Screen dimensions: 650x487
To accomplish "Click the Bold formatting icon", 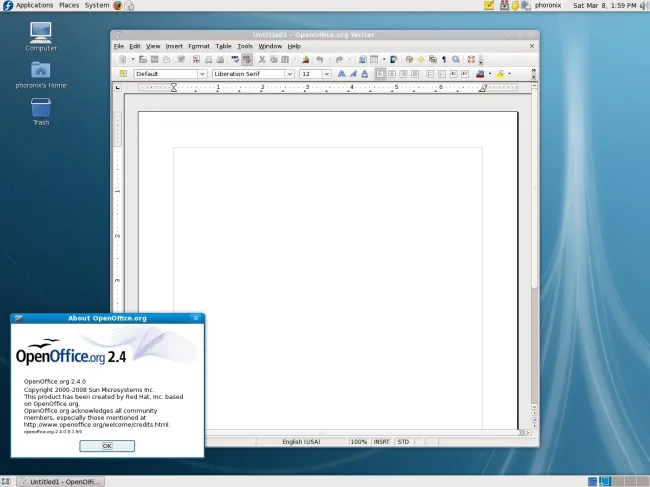I will pyautogui.click(x=341, y=74).
